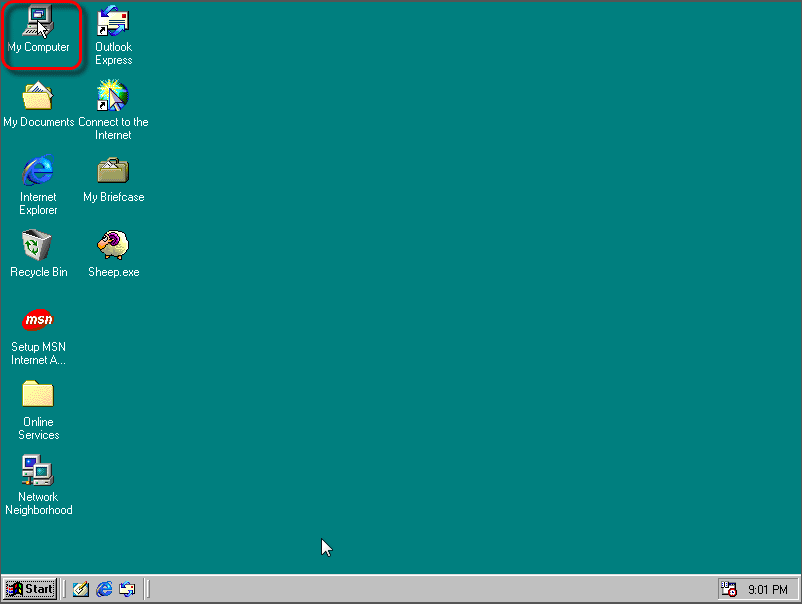Click Show Desktop in the Quick Launch bar
The height and width of the screenshot is (604, 802).
pos(80,589)
